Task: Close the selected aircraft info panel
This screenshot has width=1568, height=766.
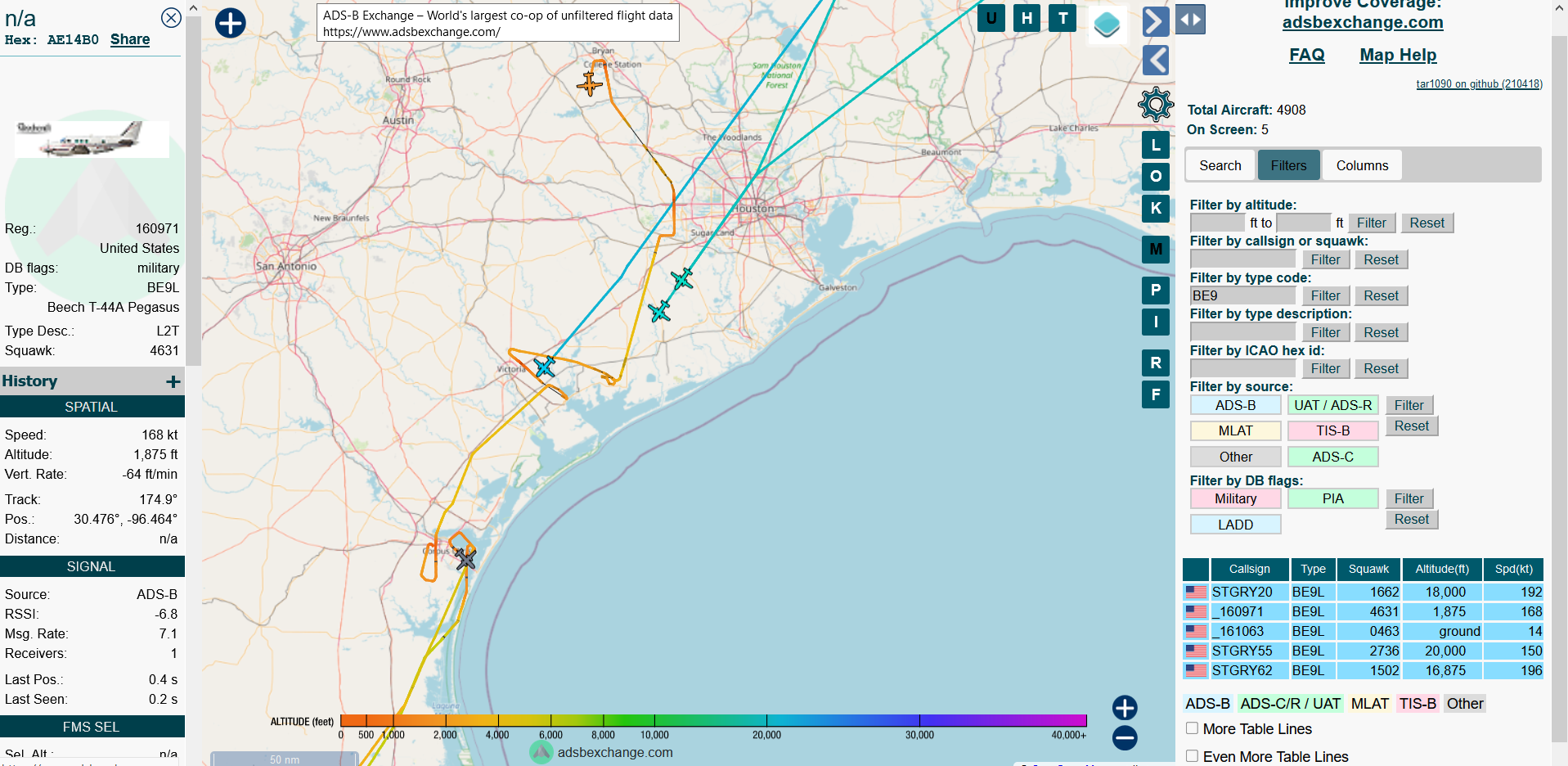Action: [x=171, y=17]
